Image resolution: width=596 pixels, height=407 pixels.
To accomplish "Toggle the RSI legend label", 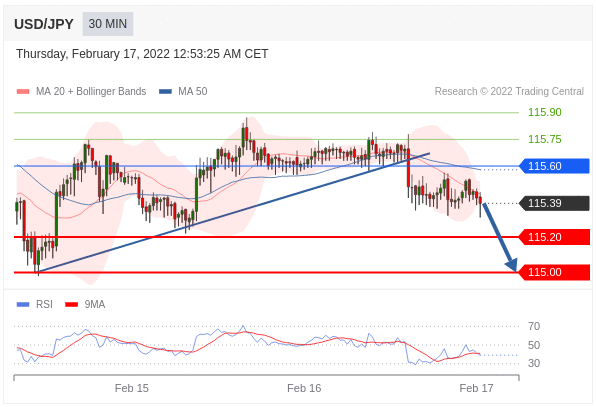I will point(44,304).
